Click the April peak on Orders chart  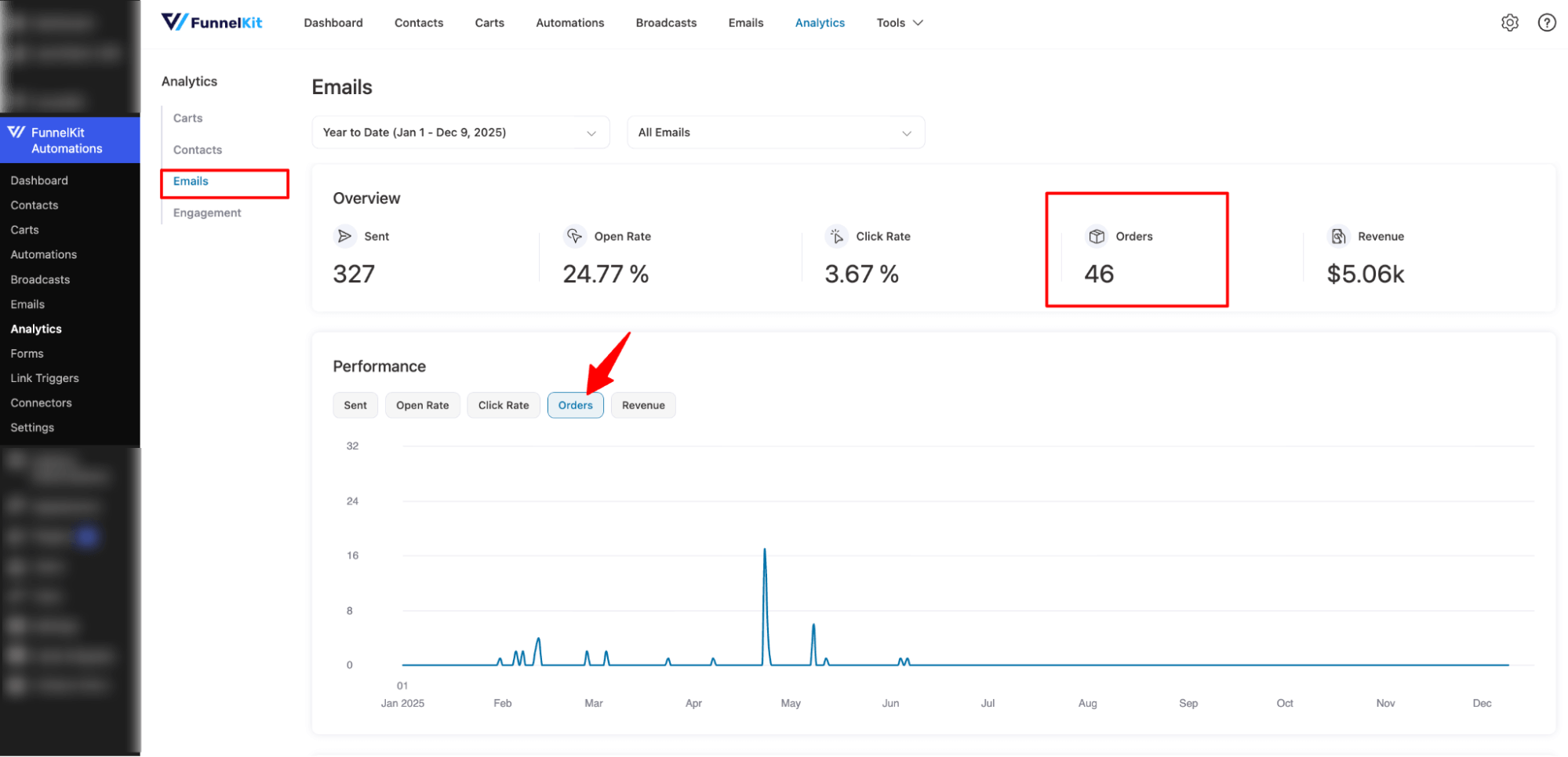[x=765, y=551]
